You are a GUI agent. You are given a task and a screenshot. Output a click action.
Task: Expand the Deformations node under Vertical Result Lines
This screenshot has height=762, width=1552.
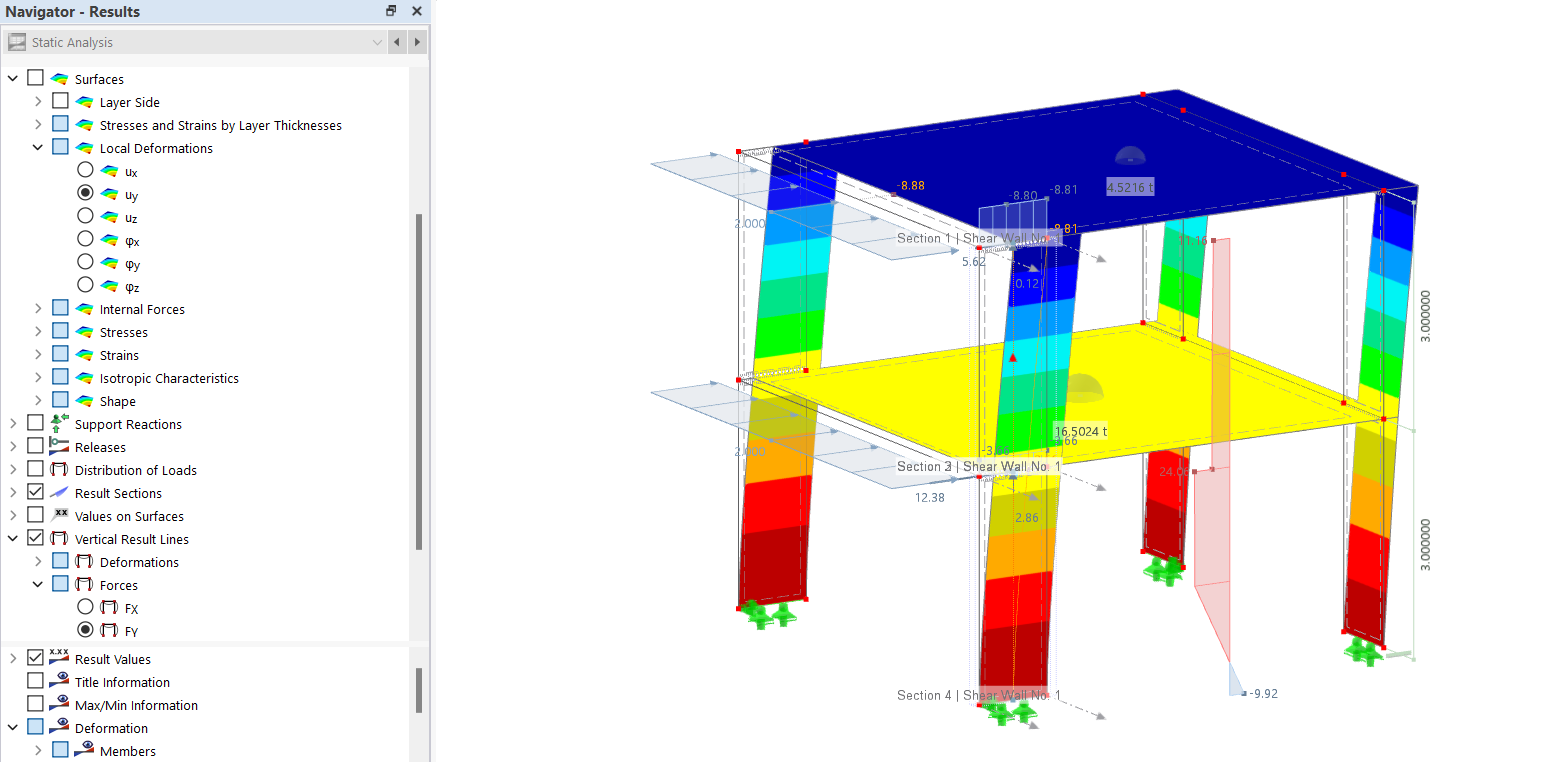point(37,561)
